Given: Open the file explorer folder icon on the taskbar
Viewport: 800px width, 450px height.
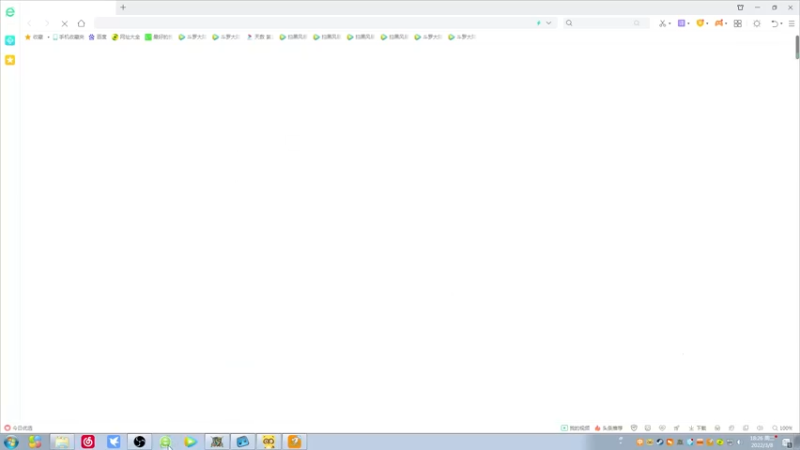Looking at the screenshot, I should coord(62,442).
